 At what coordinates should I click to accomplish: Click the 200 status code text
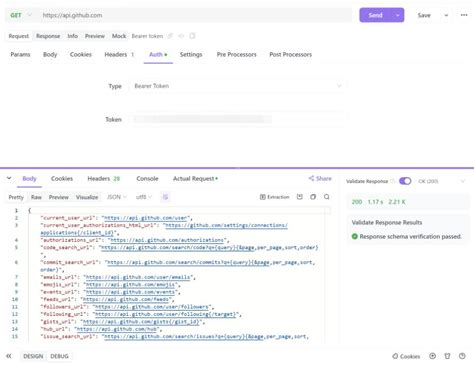pos(357,202)
